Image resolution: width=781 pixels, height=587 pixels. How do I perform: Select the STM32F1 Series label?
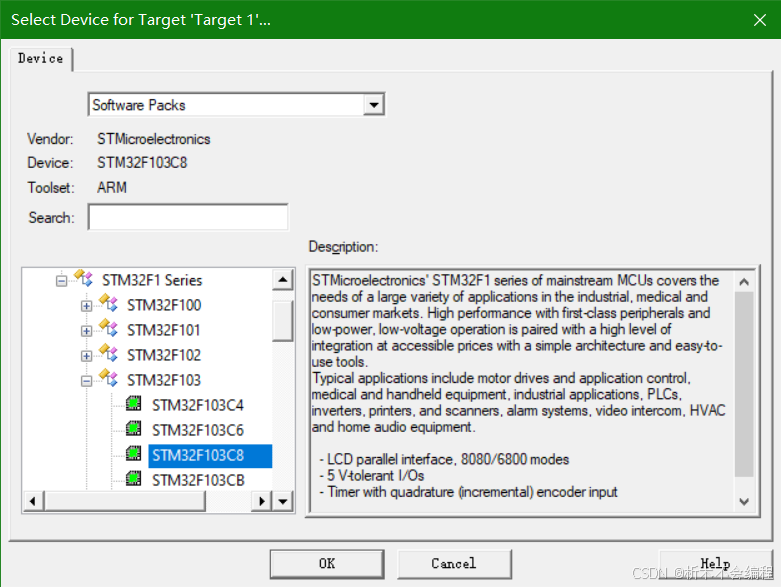(x=152, y=280)
